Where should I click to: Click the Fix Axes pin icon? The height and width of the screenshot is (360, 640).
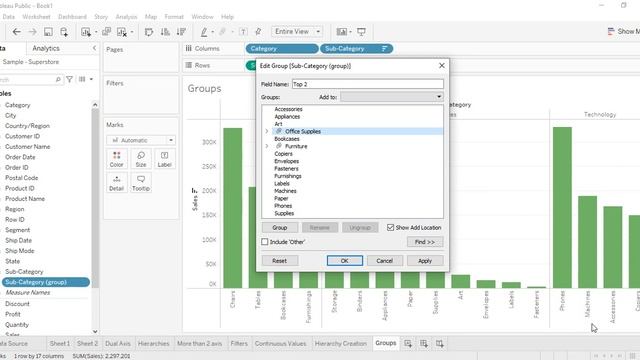[258, 32]
